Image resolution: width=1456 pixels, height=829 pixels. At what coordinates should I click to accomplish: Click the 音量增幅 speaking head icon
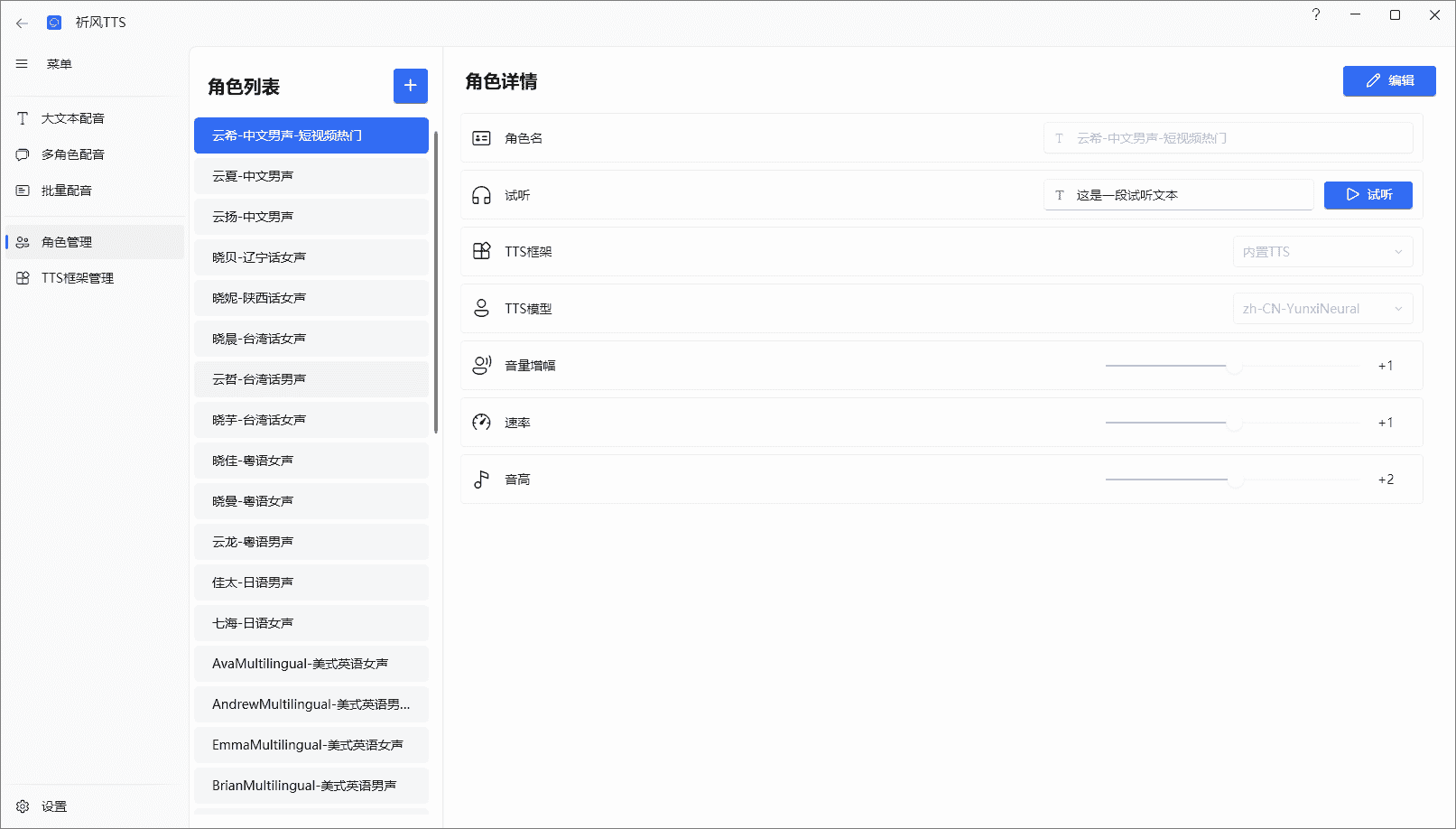click(x=482, y=365)
